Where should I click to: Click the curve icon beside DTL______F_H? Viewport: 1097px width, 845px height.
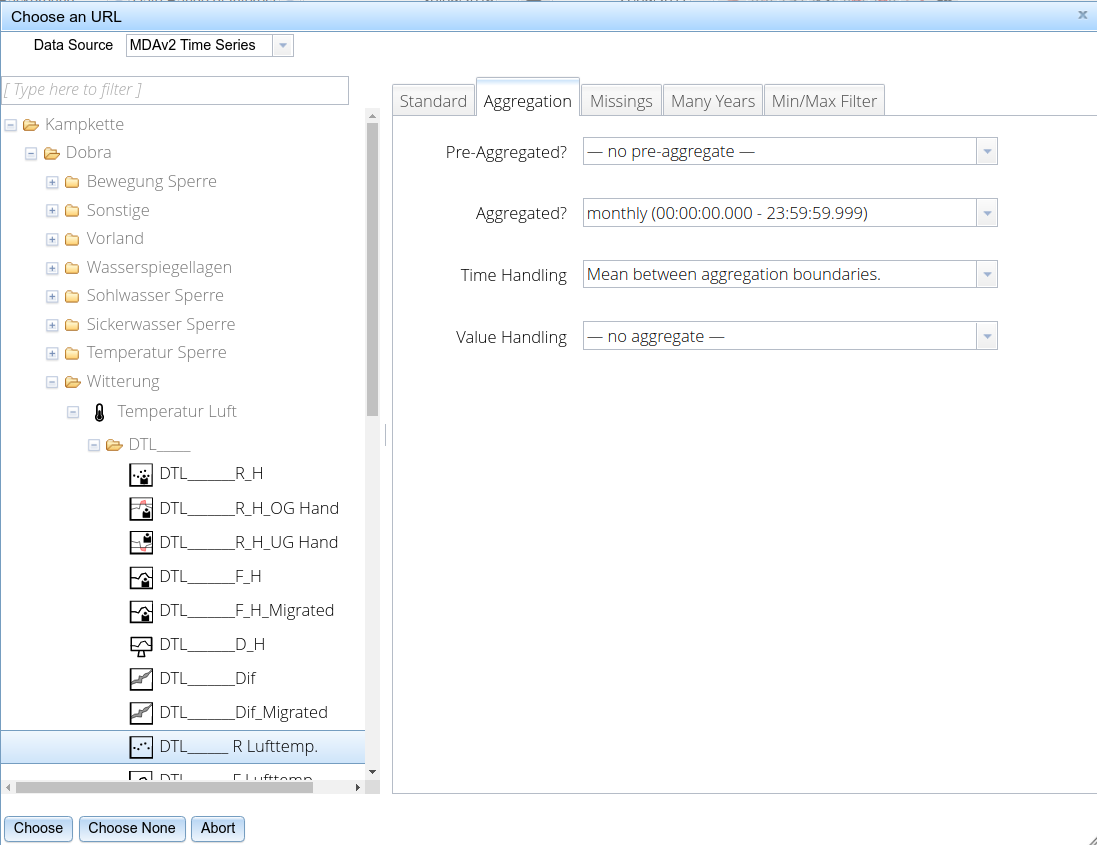pyautogui.click(x=141, y=576)
